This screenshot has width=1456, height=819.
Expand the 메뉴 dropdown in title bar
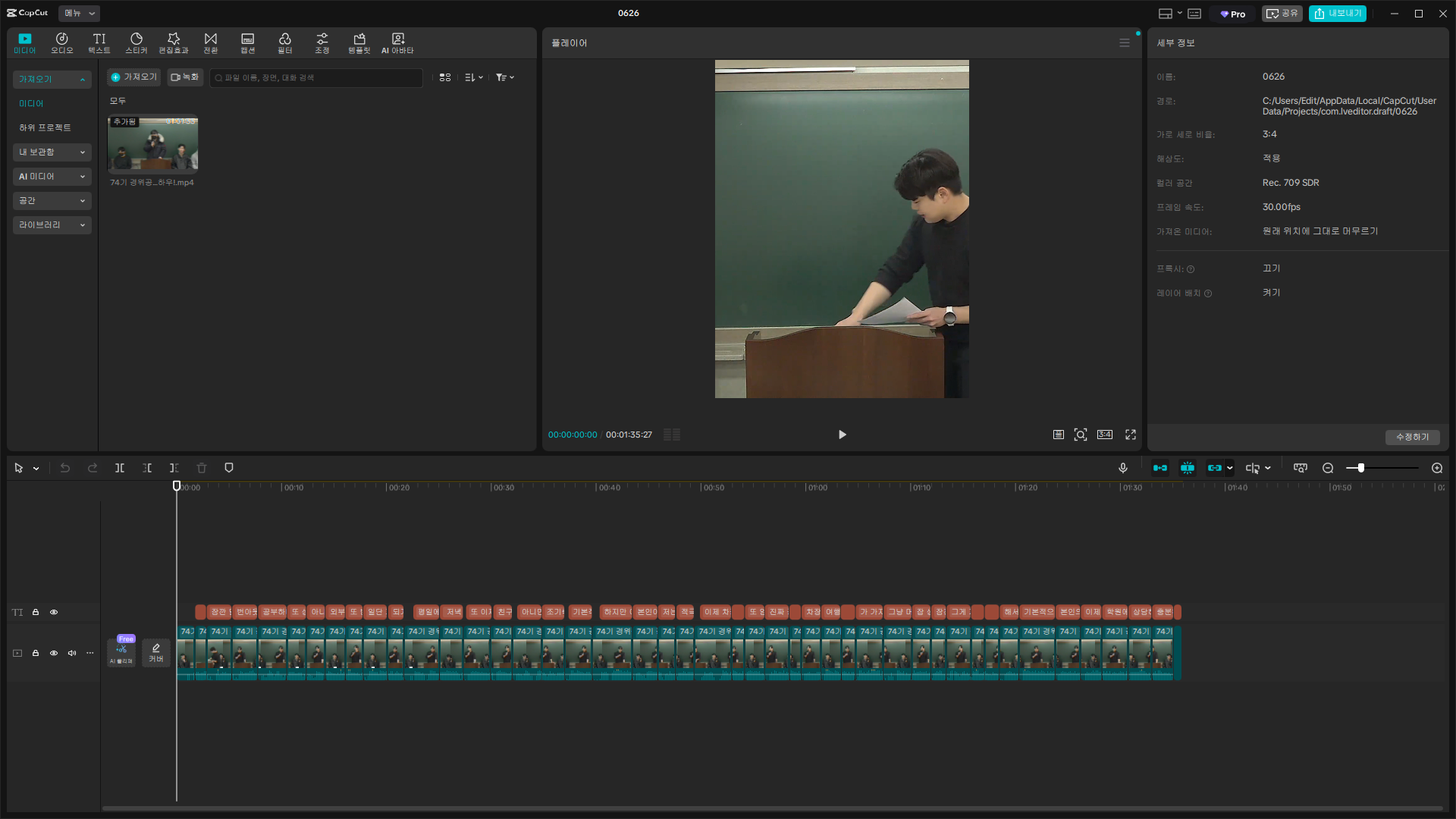pos(79,13)
